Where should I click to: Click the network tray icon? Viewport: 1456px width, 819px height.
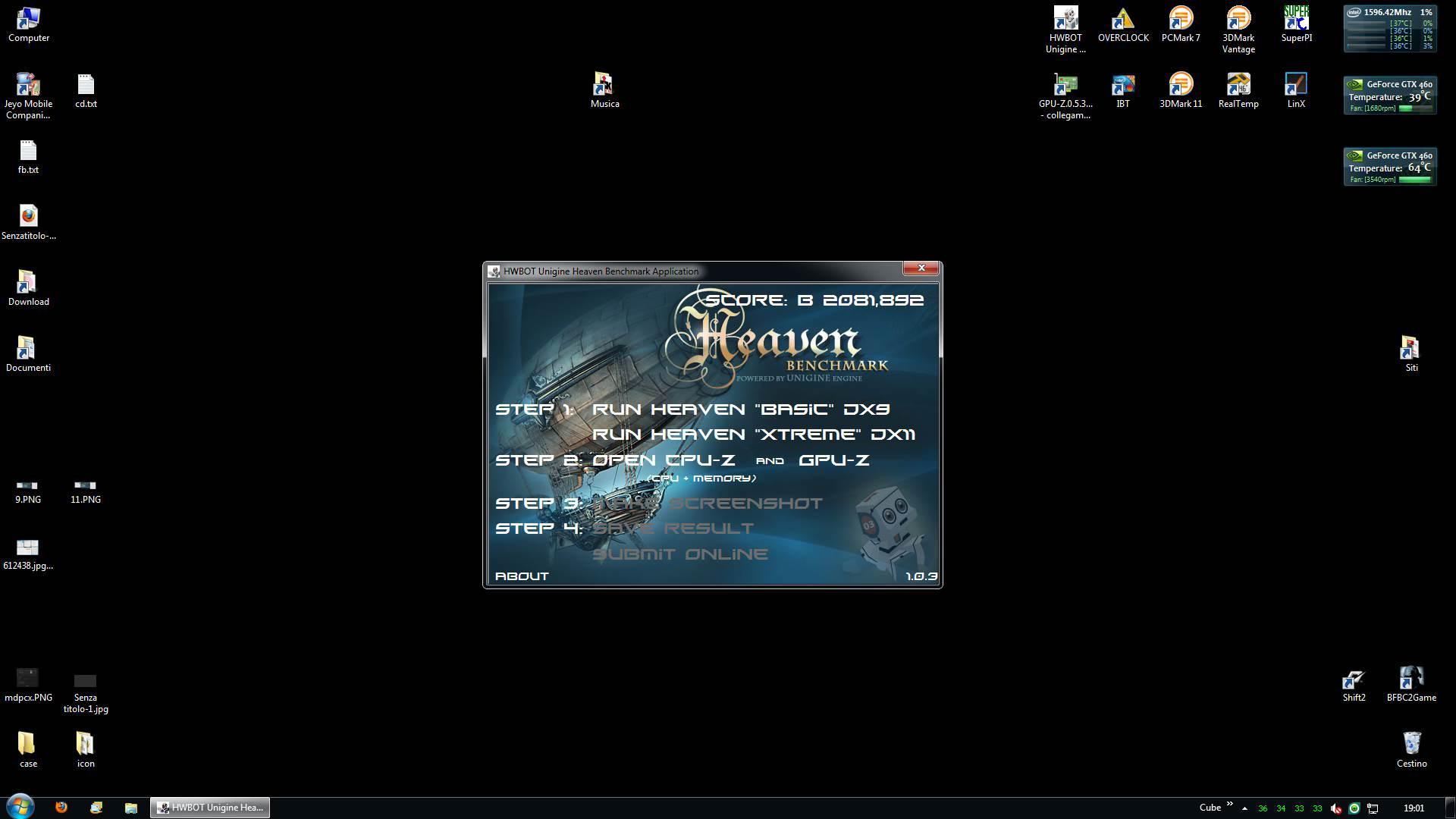pyautogui.click(x=1373, y=808)
